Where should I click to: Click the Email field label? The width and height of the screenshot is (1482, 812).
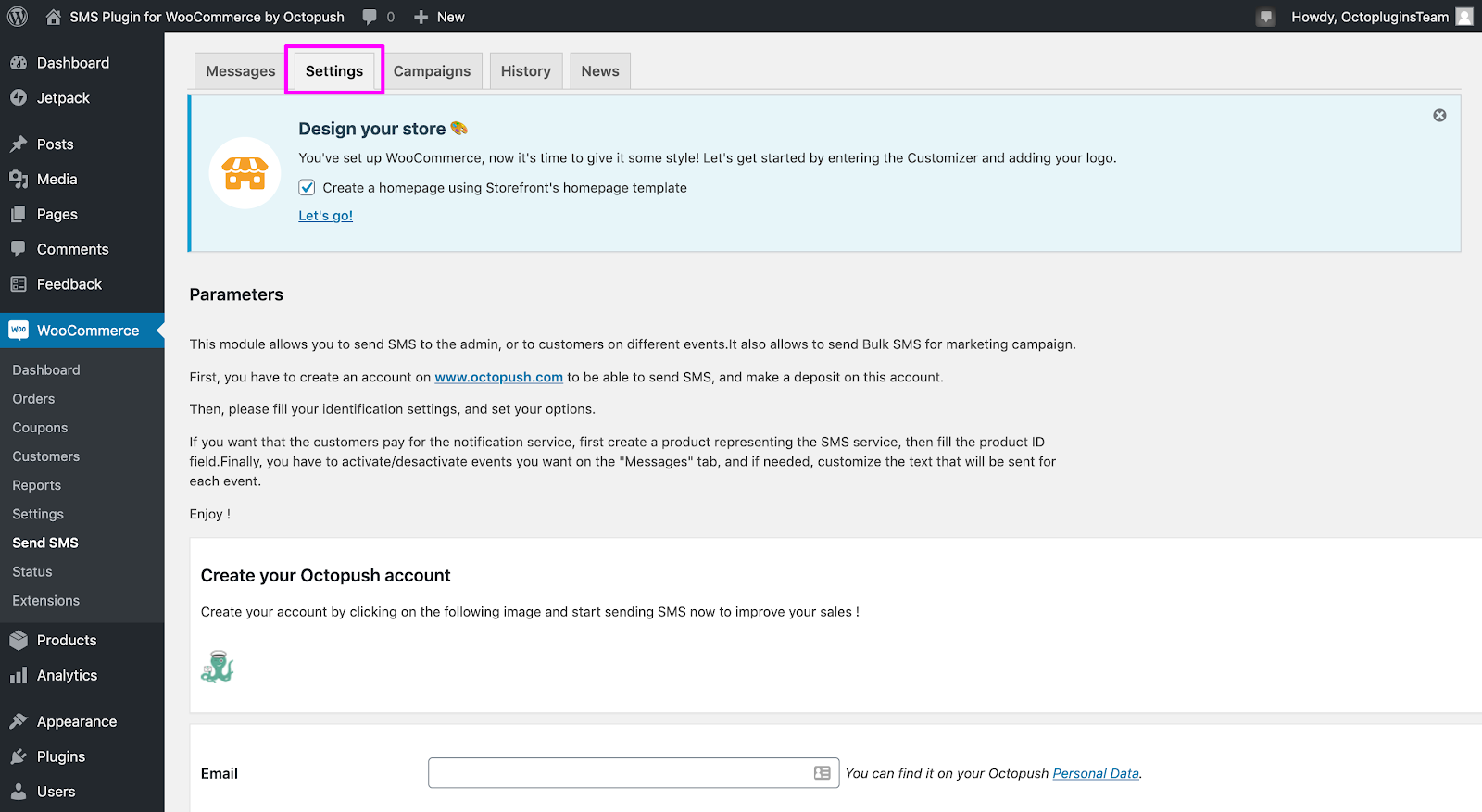tap(220, 773)
